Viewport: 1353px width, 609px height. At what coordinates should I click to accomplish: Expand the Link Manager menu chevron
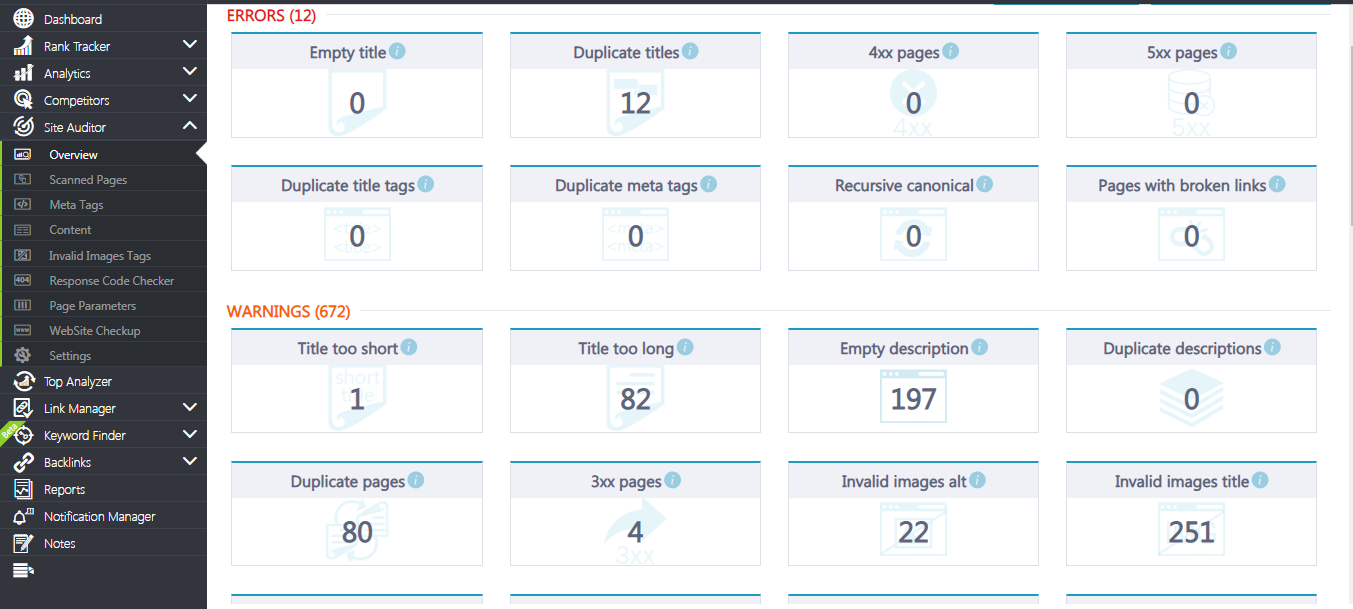tap(190, 407)
